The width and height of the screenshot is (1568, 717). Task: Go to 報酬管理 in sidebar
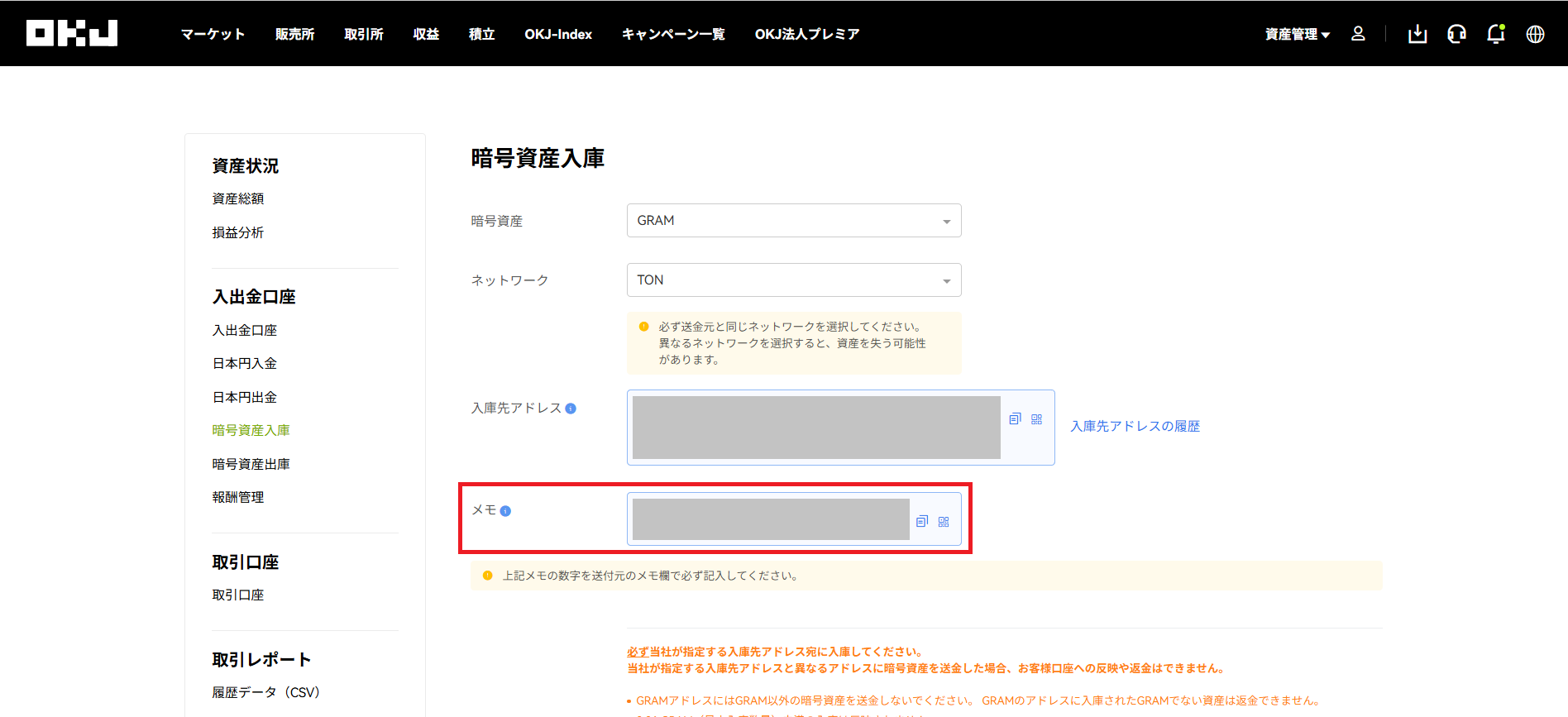(x=238, y=497)
